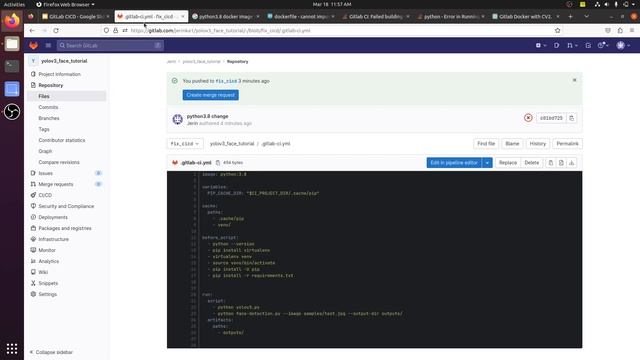This screenshot has height=360, width=640.
Task: Click Delete button
Action: (x=531, y=163)
